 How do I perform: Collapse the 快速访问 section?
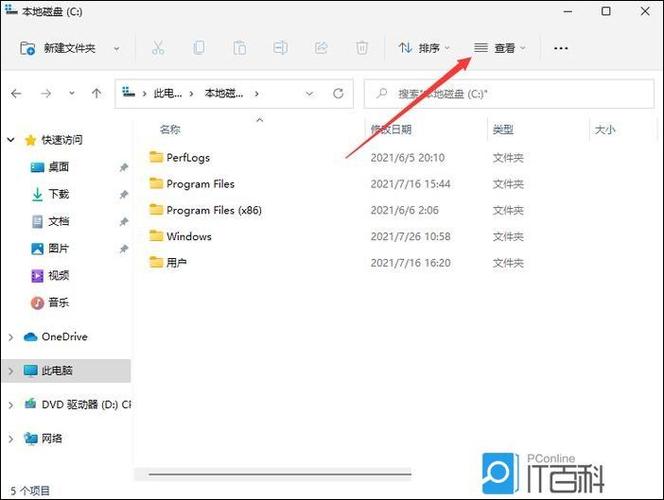pyautogui.click(x=11, y=140)
